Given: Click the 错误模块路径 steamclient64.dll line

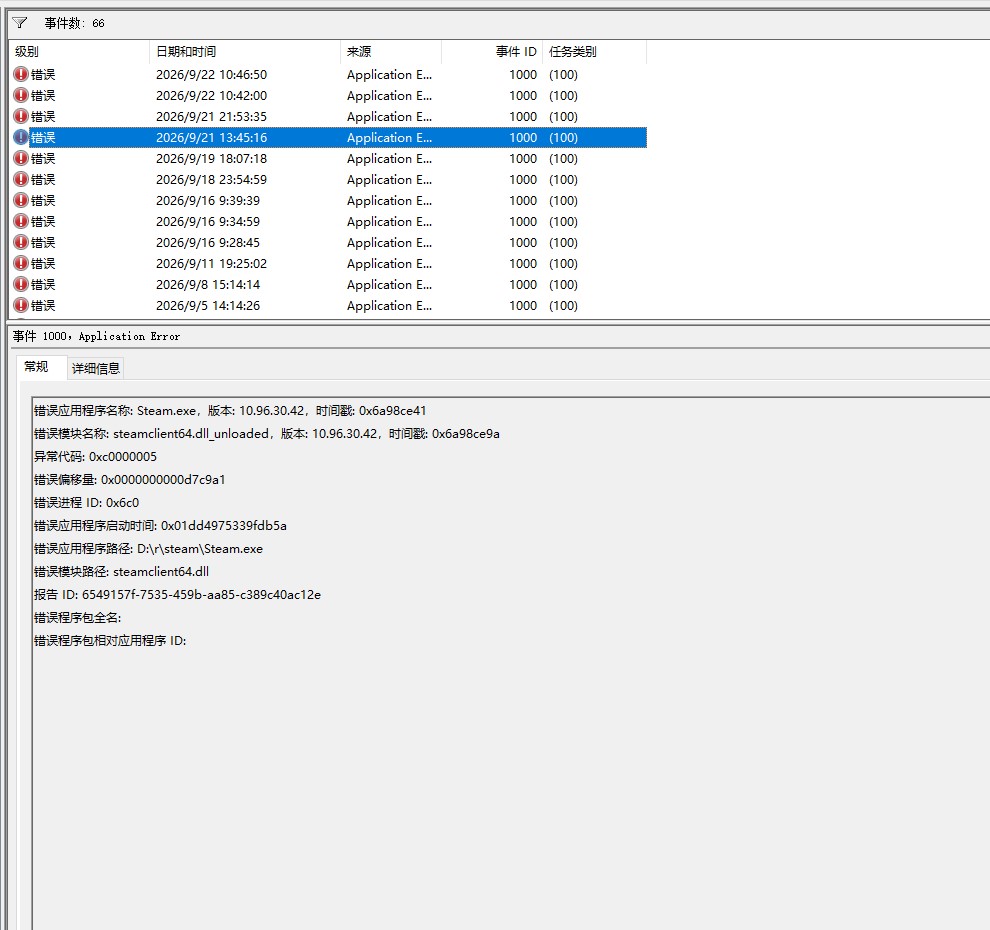Looking at the screenshot, I should [121, 571].
